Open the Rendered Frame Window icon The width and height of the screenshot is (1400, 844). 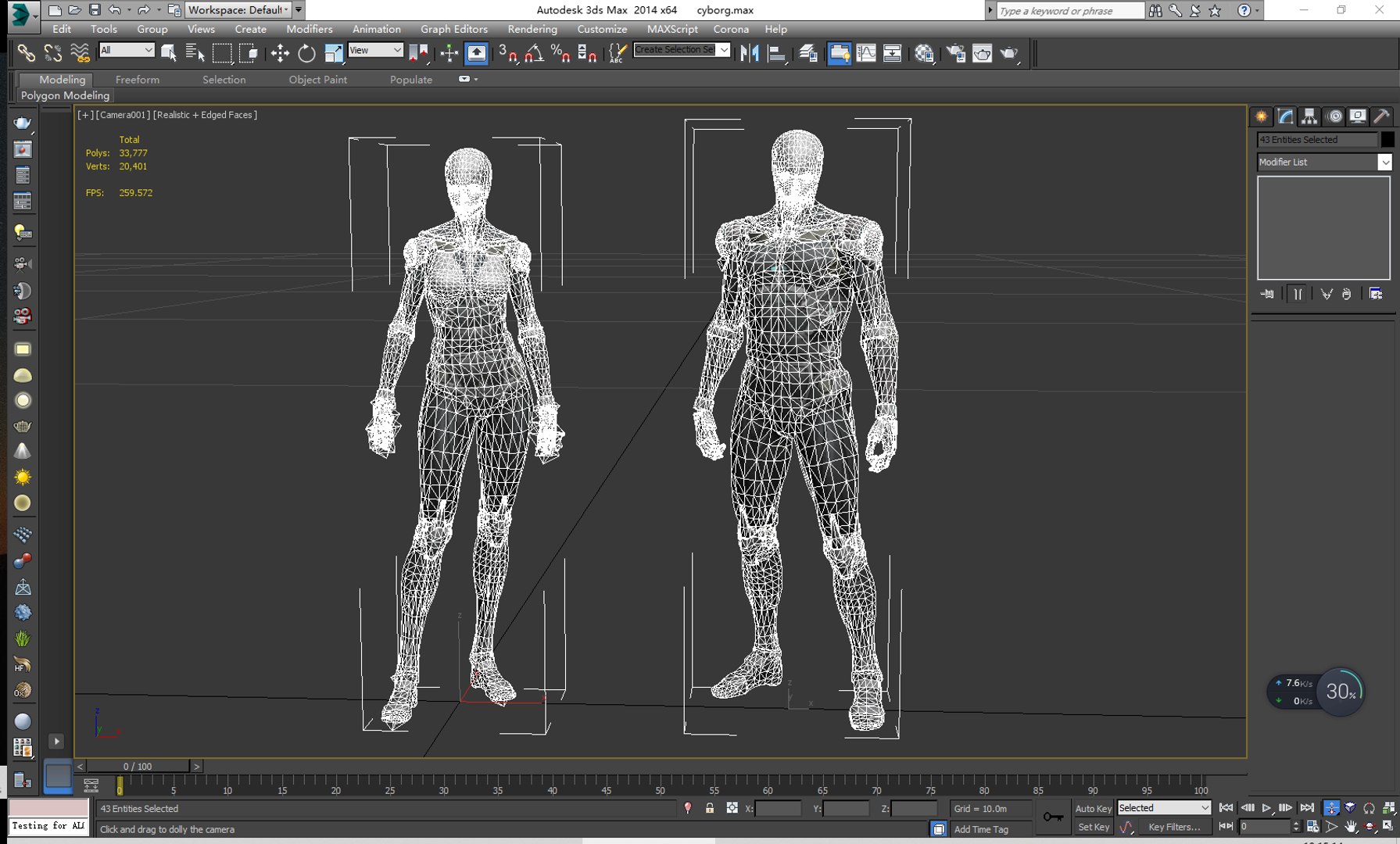click(x=983, y=53)
